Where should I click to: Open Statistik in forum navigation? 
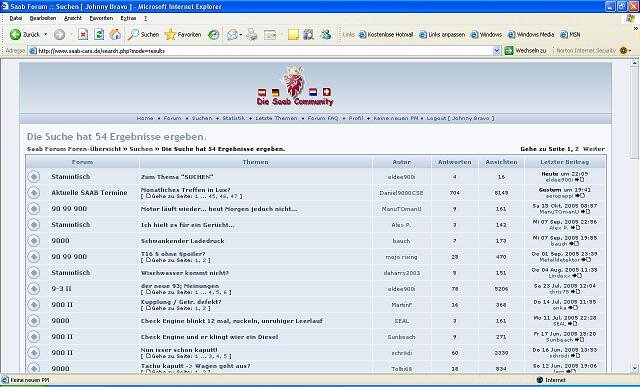pyautogui.click(x=233, y=118)
